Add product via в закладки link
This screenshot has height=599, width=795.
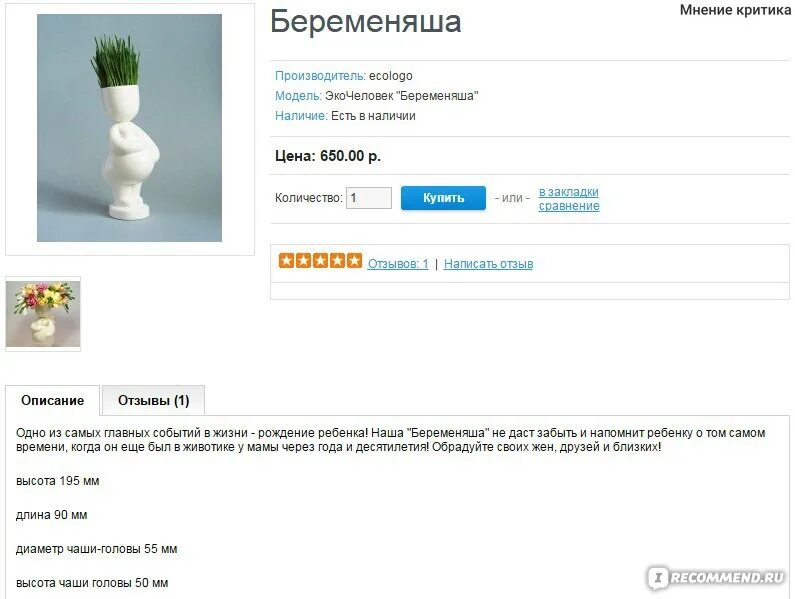pos(568,192)
